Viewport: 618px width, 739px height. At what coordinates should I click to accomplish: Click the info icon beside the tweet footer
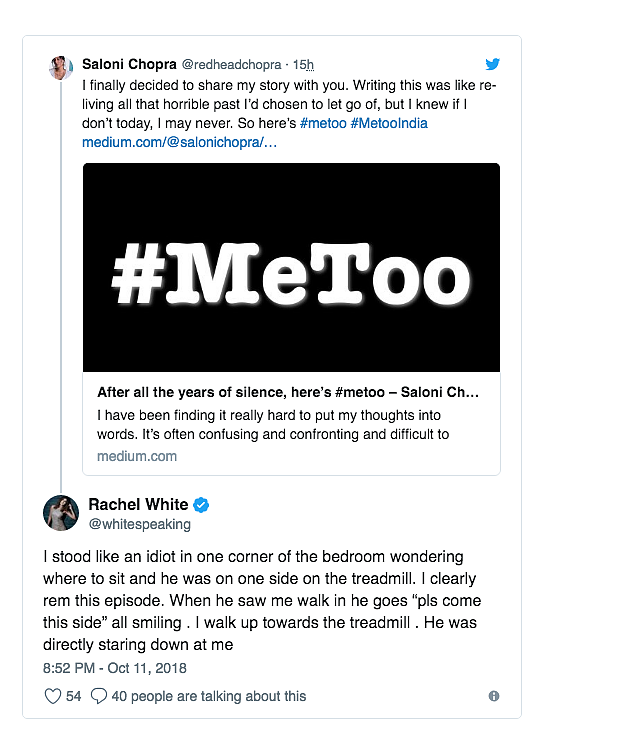[494, 696]
